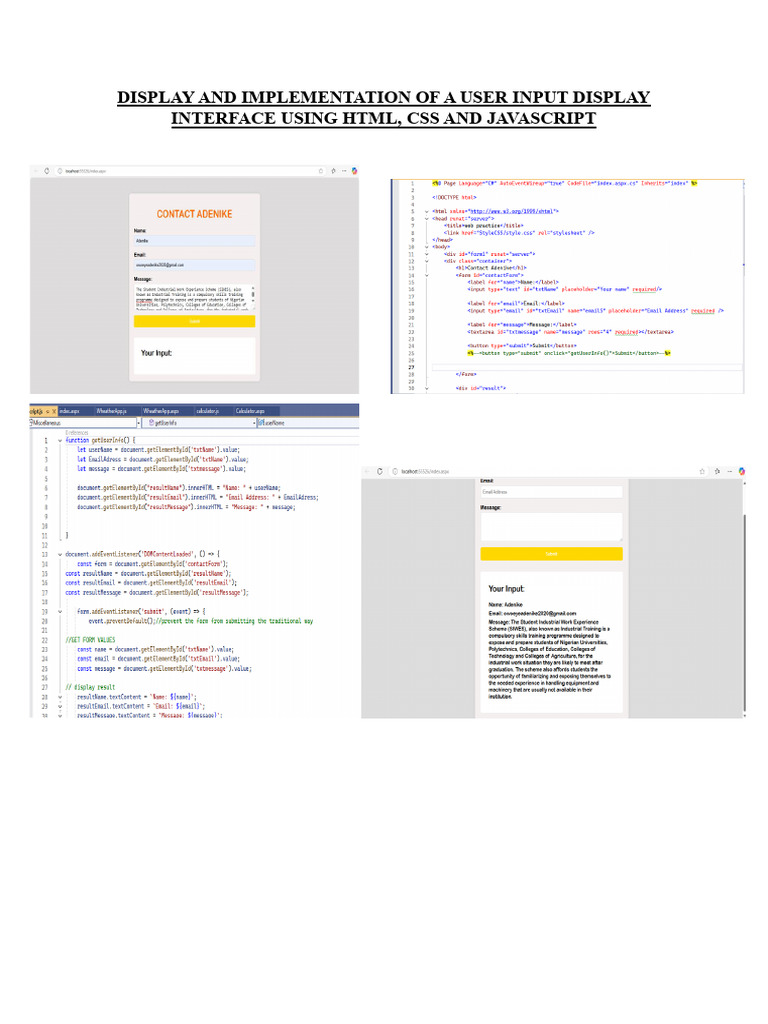Viewport: 768px width, 1024px height.
Task: Collapse the html element on line 5
Action: tap(426, 212)
